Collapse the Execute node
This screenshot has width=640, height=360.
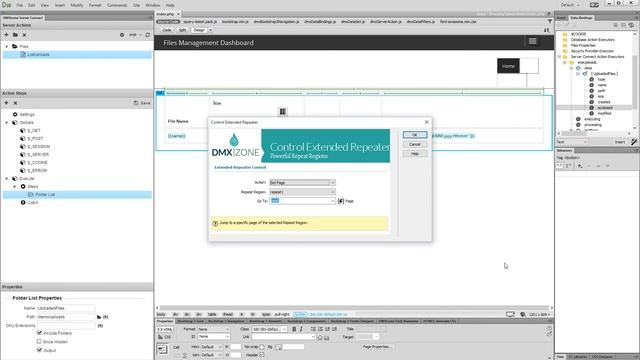[7, 178]
